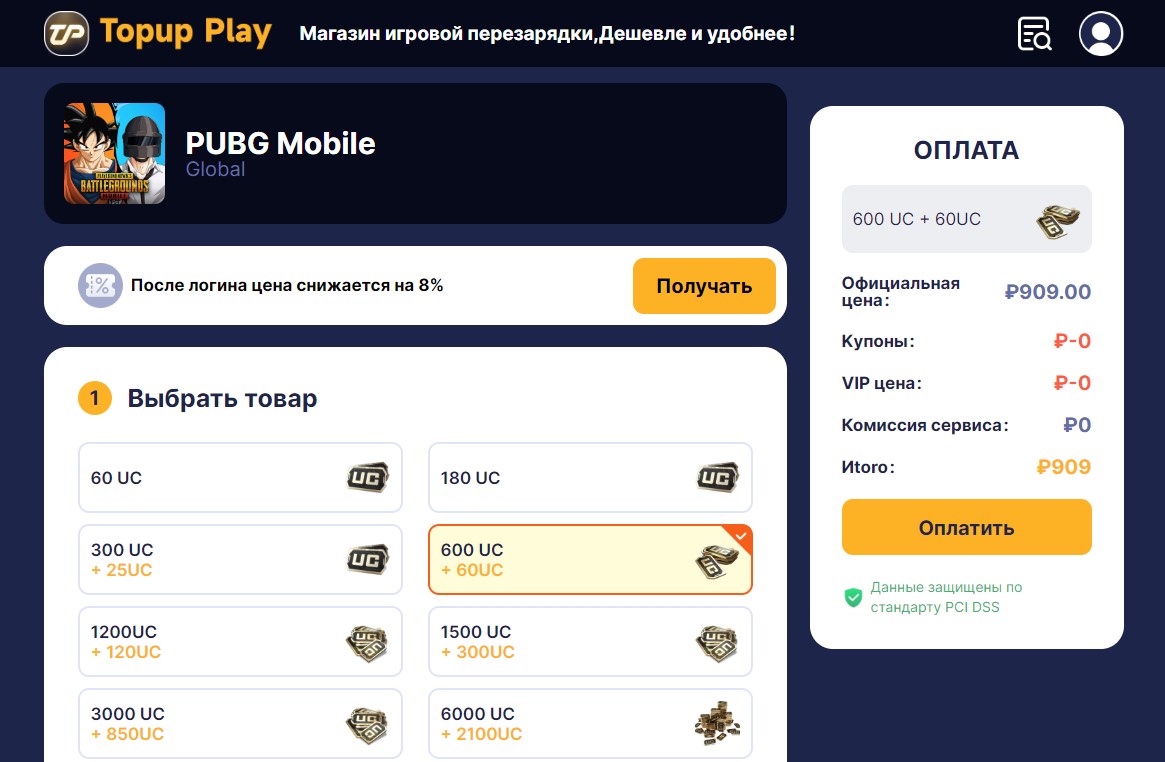Click the PUBG Mobile game cover thumbnail
Image resolution: width=1165 pixels, height=762 pixels.
tap(114, 154)
